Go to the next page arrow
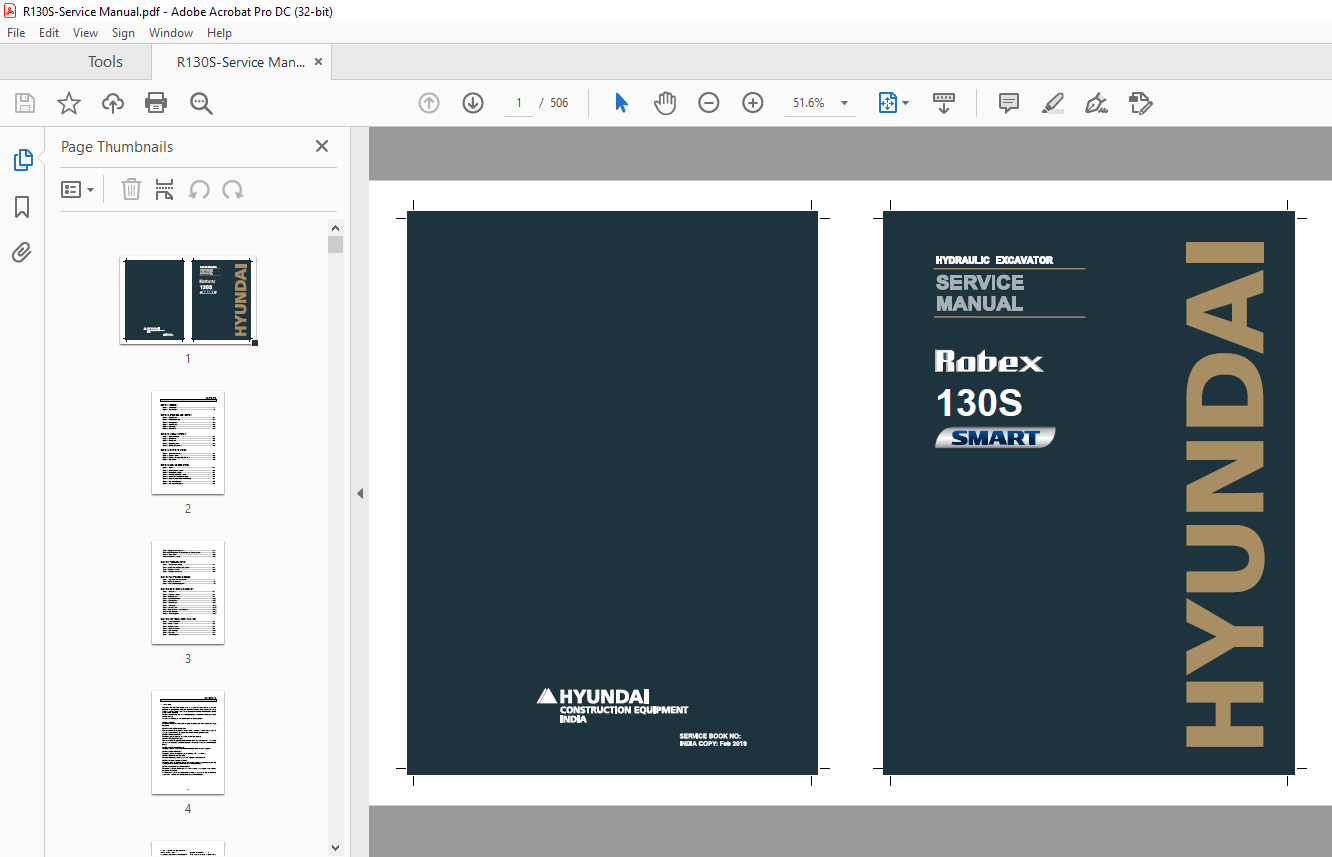This screenshot has width=1332, height=857. pyautogui.click(x=473, y=103)
